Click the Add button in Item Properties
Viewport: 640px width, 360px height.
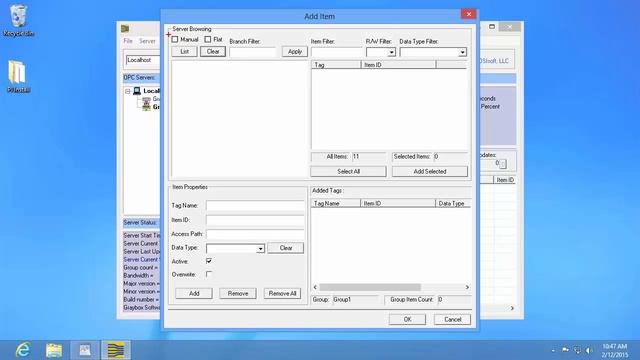point(194,293)
